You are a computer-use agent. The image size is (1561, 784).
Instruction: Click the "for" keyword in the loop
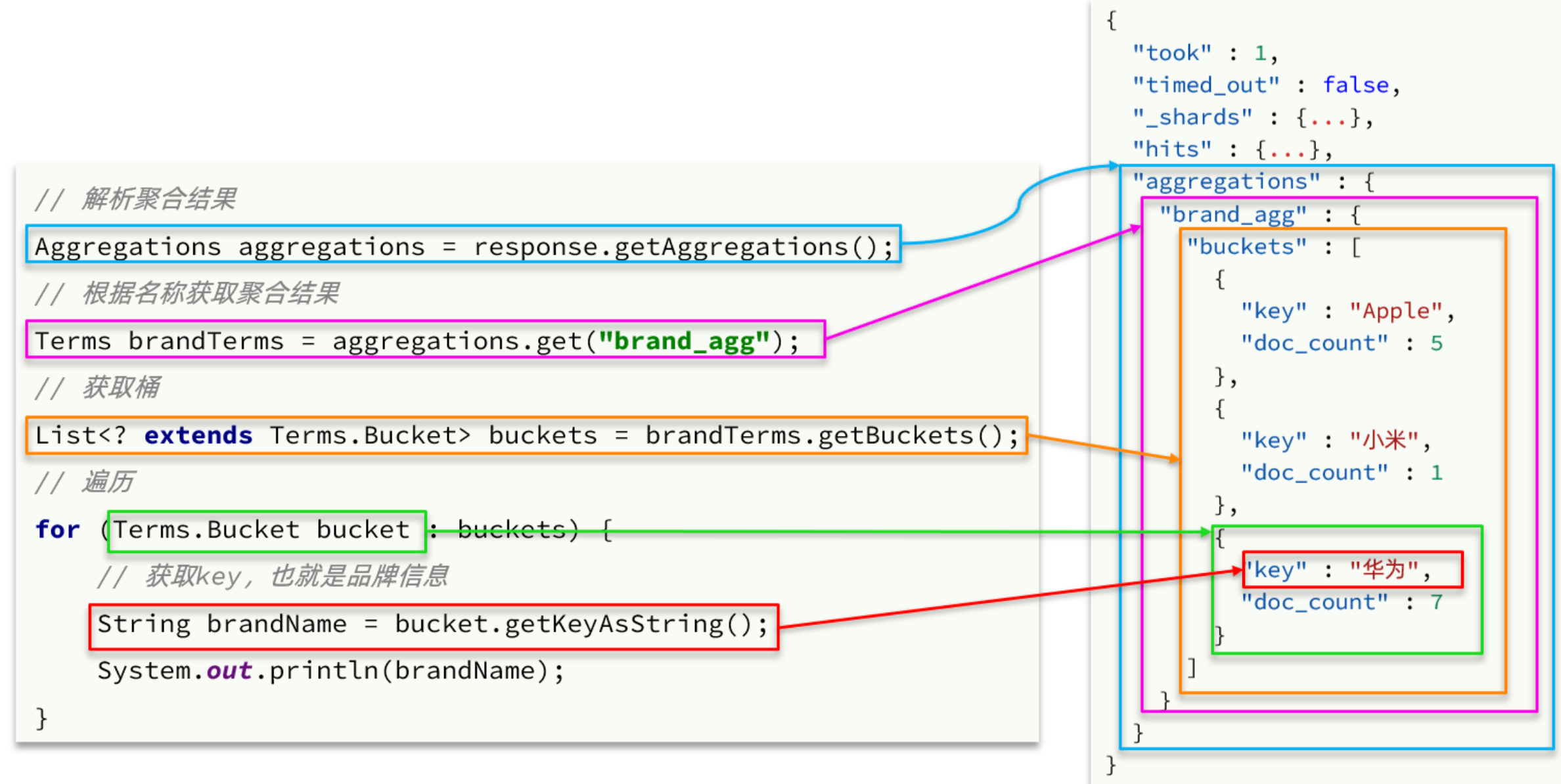coord(58,529)
